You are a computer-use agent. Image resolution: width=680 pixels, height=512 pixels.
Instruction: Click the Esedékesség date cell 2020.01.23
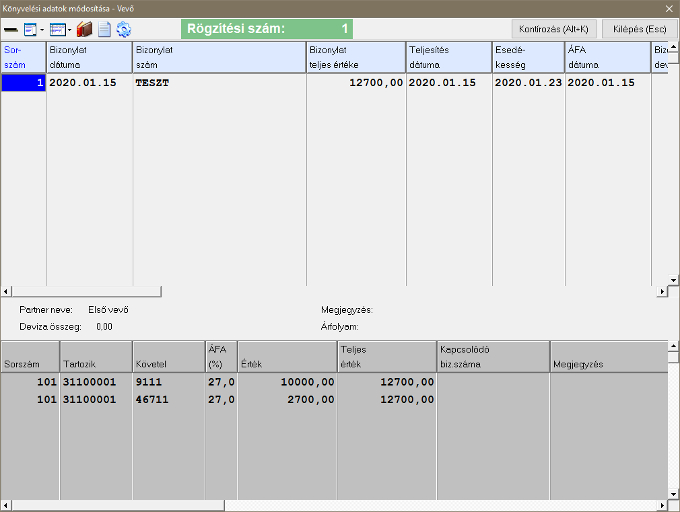point(527,83)
